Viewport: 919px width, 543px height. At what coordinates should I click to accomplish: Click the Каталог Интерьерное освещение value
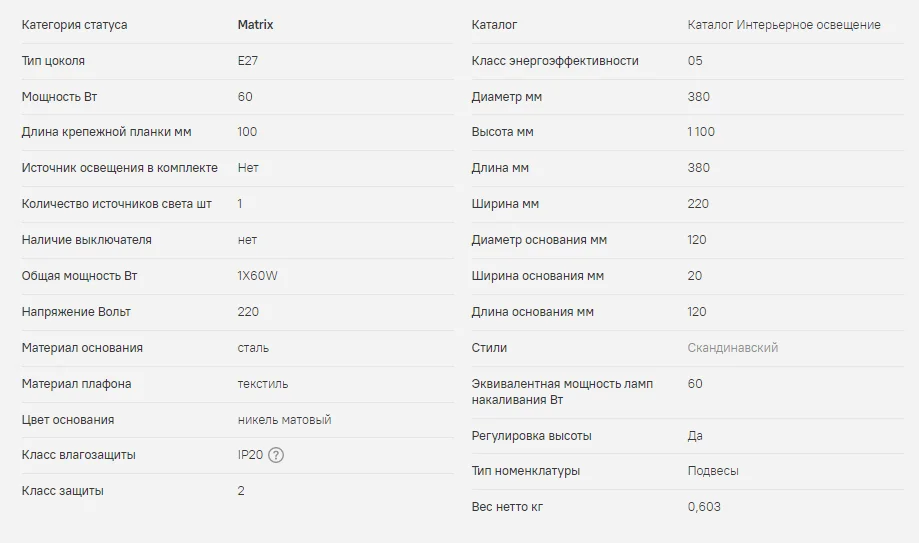(784, 25)
